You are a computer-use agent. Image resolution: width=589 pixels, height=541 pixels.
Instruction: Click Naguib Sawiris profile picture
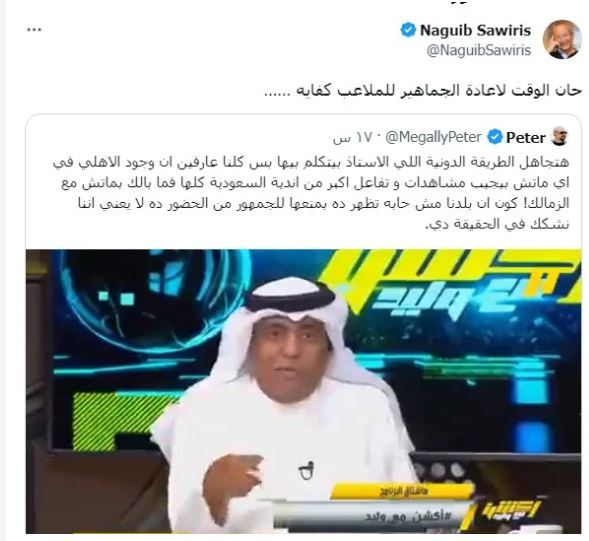562,39
